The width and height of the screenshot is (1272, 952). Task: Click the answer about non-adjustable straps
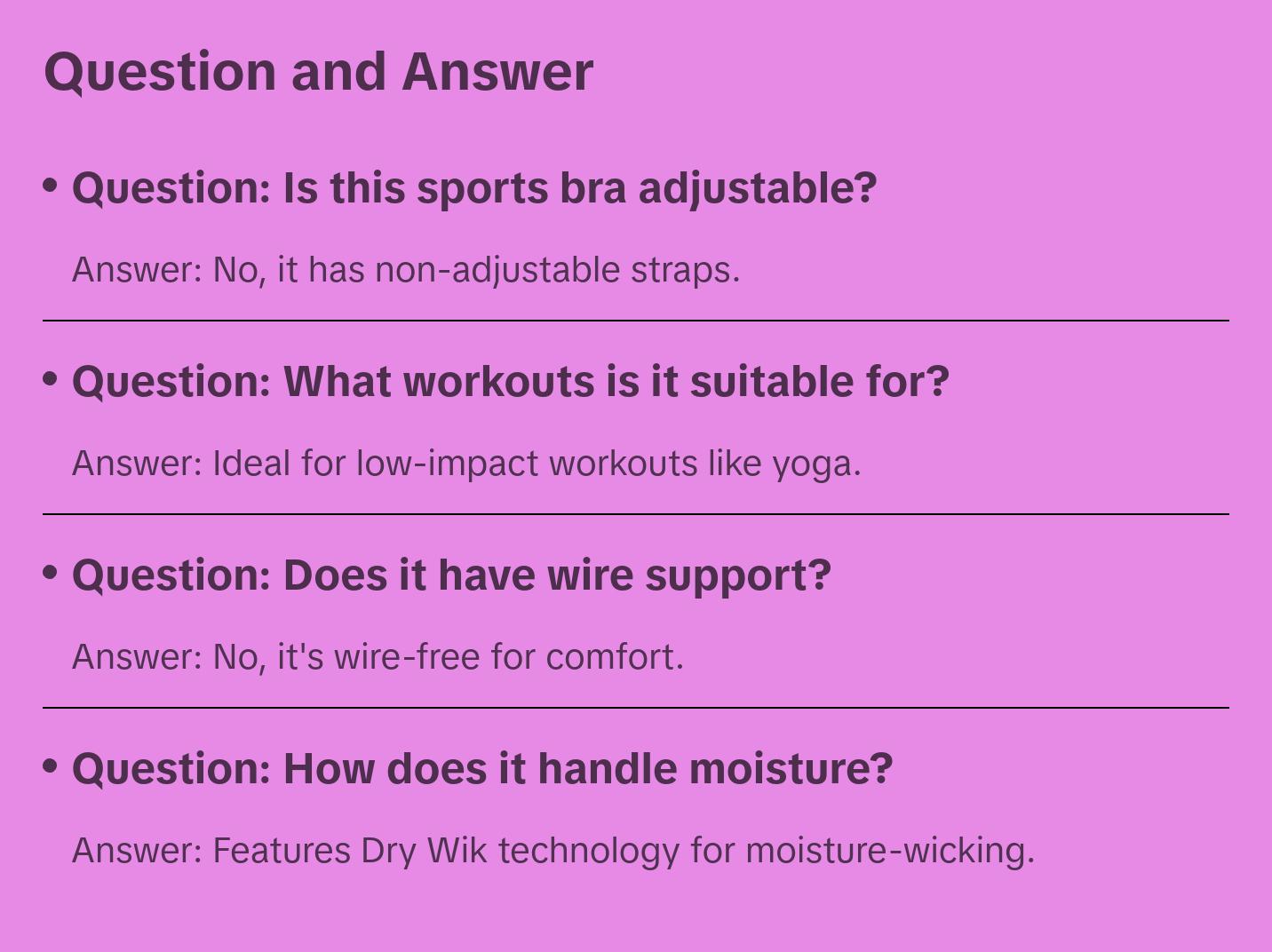pos(406,270)
